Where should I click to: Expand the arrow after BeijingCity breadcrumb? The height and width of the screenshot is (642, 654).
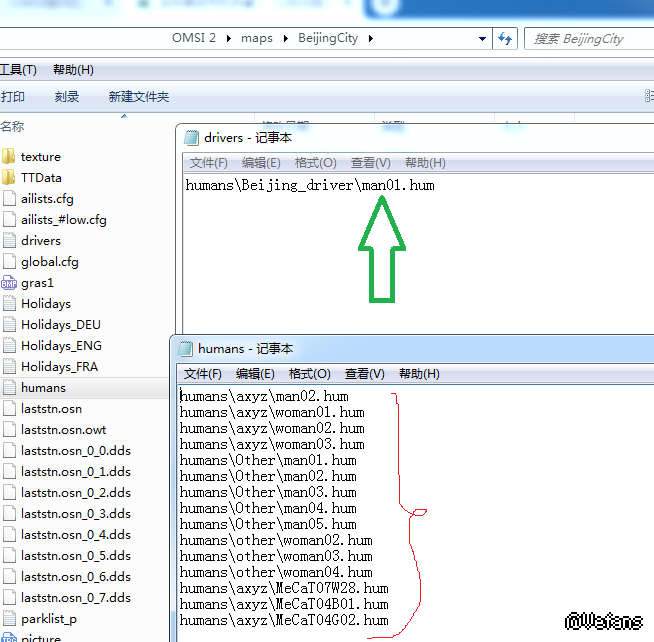371,38
